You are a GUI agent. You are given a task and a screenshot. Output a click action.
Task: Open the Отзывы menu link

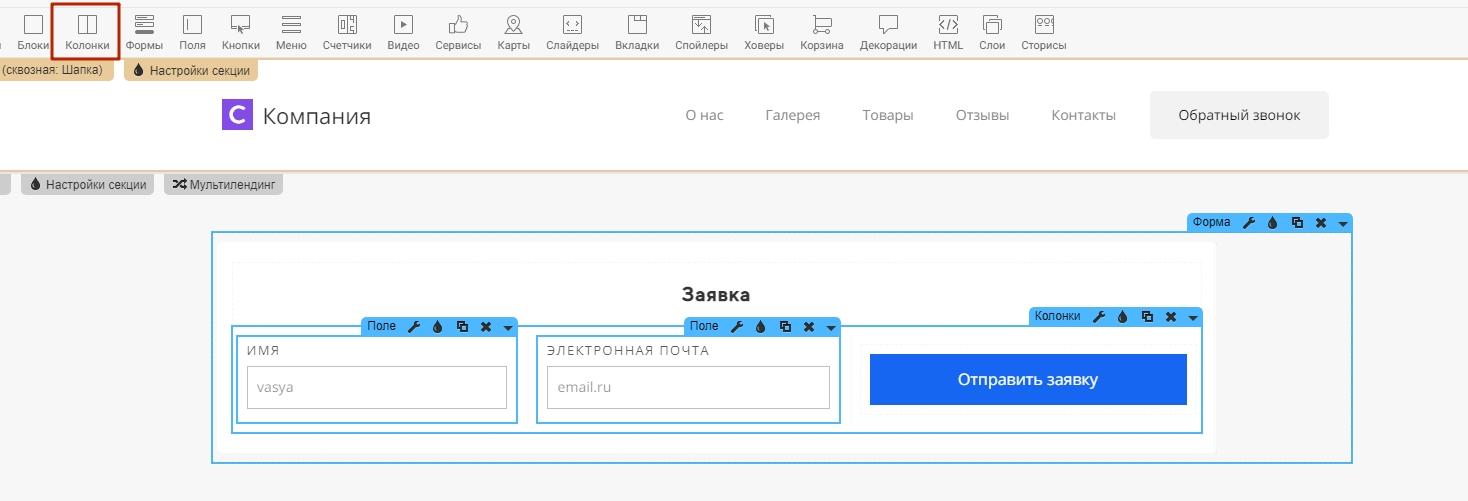[x=982, y=115]
